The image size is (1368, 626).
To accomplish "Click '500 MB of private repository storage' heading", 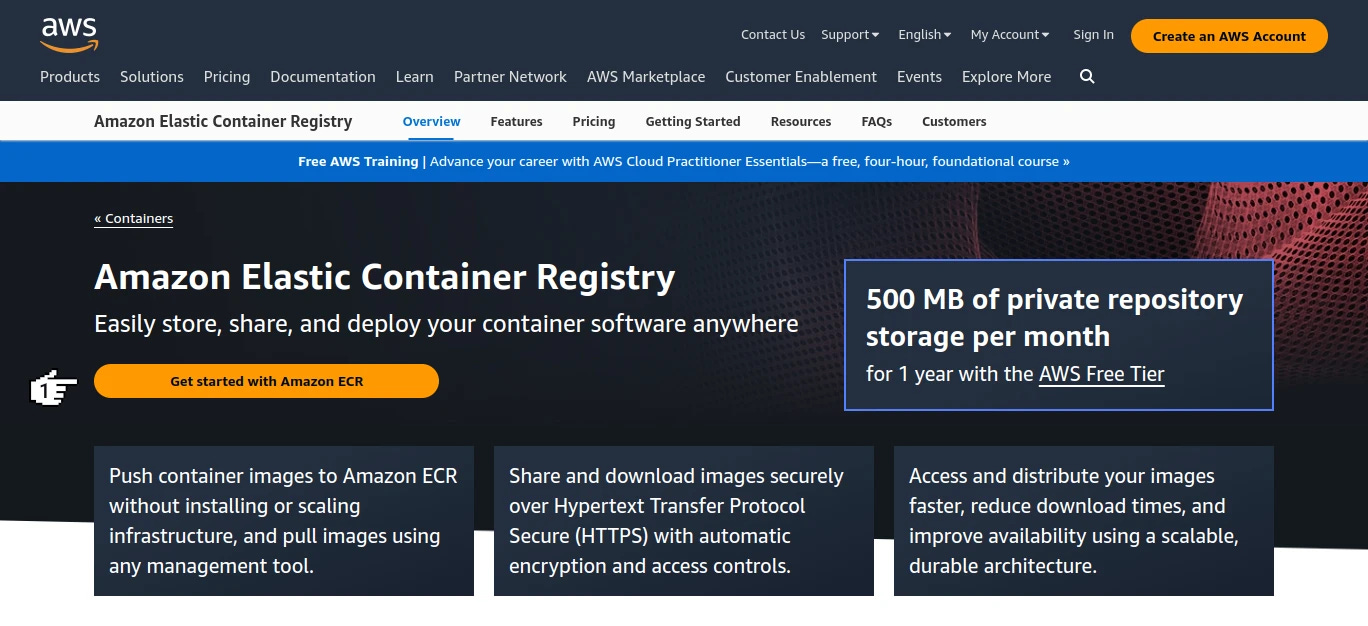I will coord(1054,317).
